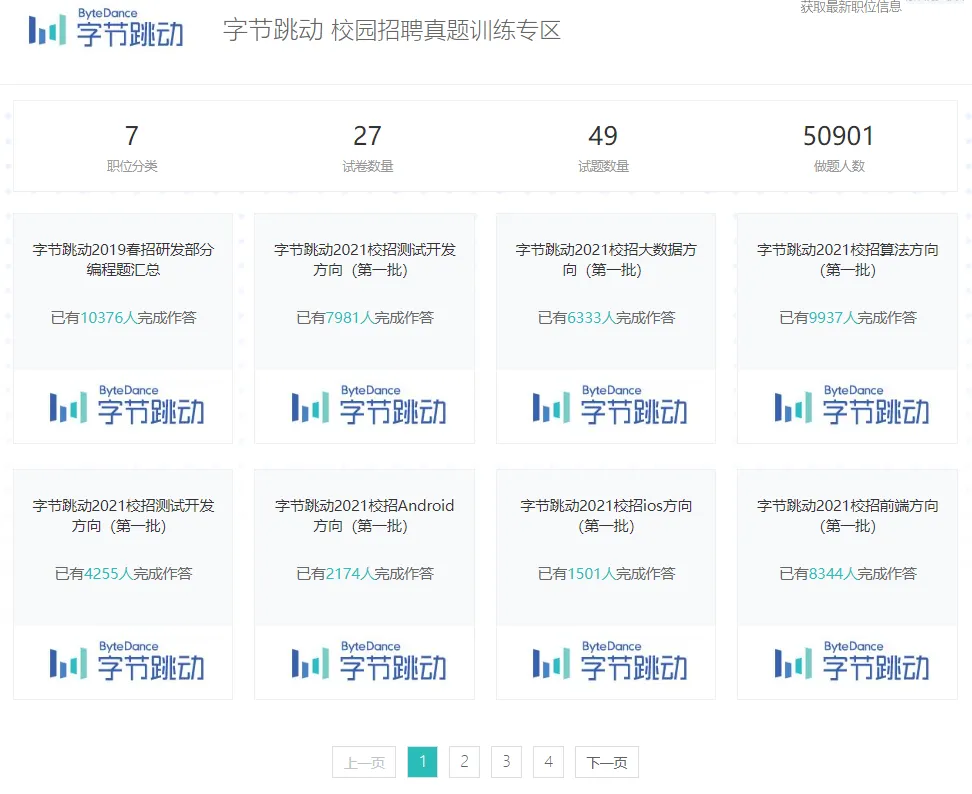Open the 字节跳动2021校招Android方向 paper title
The height and width of the screenshot is (794, 972).
pos(364,516)
